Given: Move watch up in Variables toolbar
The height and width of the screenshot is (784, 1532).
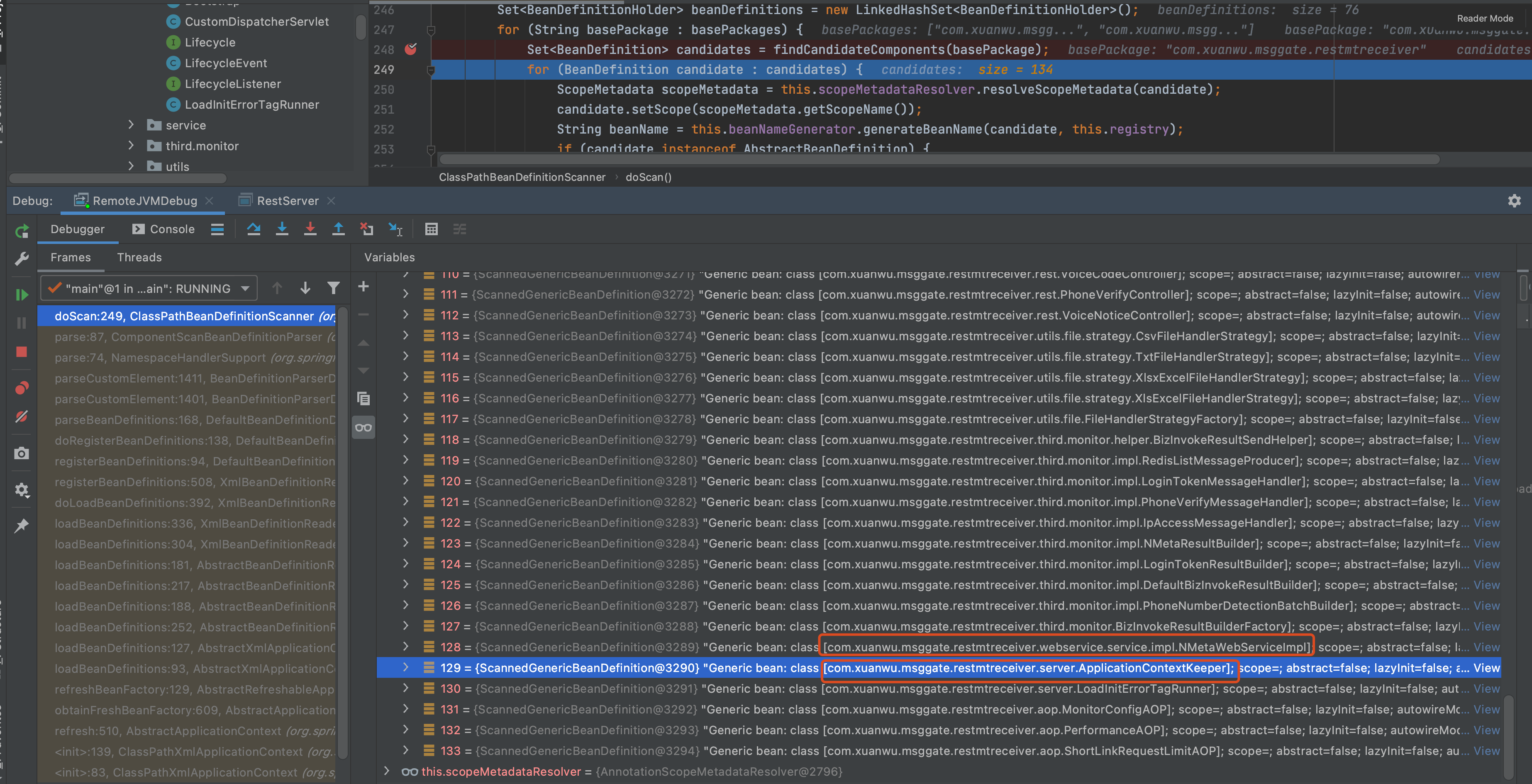Looking at the screenshot, I should 363,343.
